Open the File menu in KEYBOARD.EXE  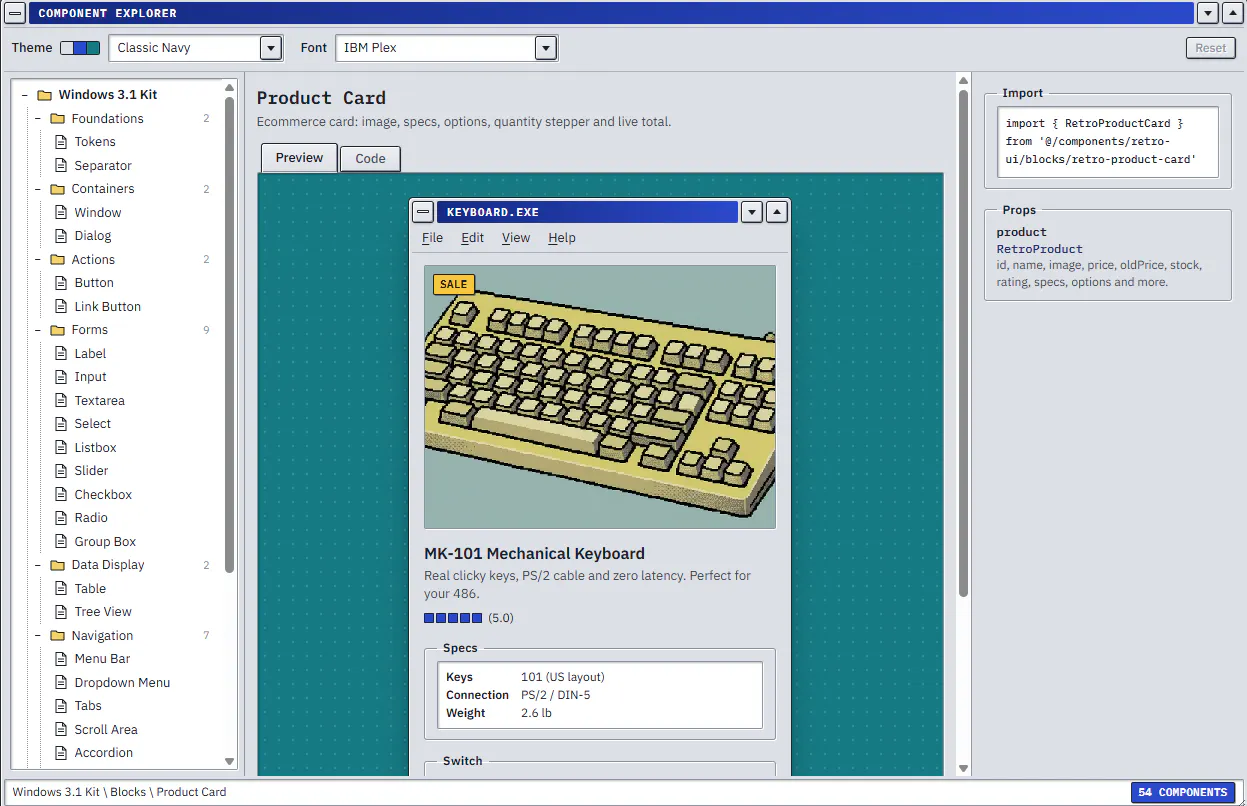tap(432, 238)
